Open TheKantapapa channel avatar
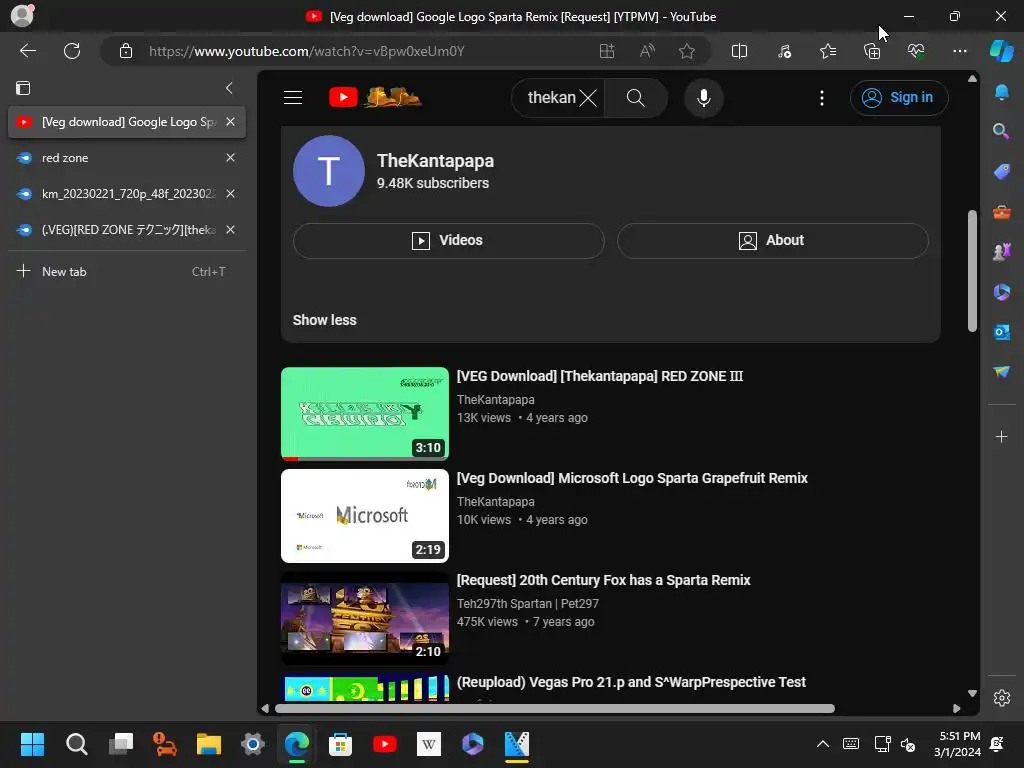The image size is (1024, 768). coord(328,171)
